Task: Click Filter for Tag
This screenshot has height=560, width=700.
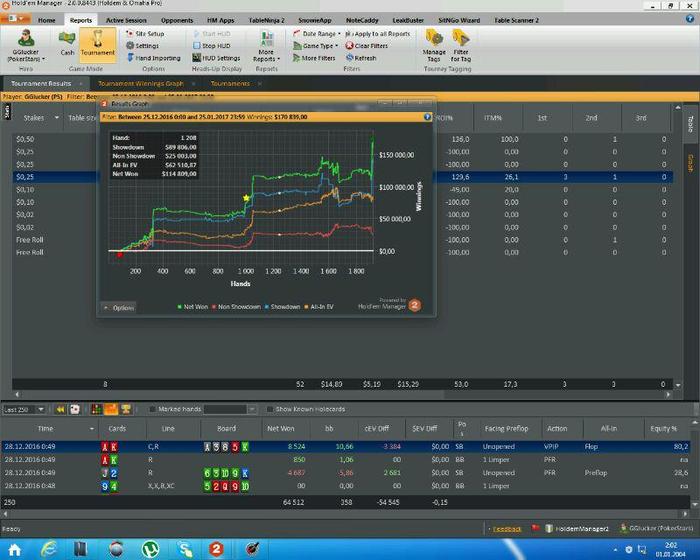Action: coord(461,46)
